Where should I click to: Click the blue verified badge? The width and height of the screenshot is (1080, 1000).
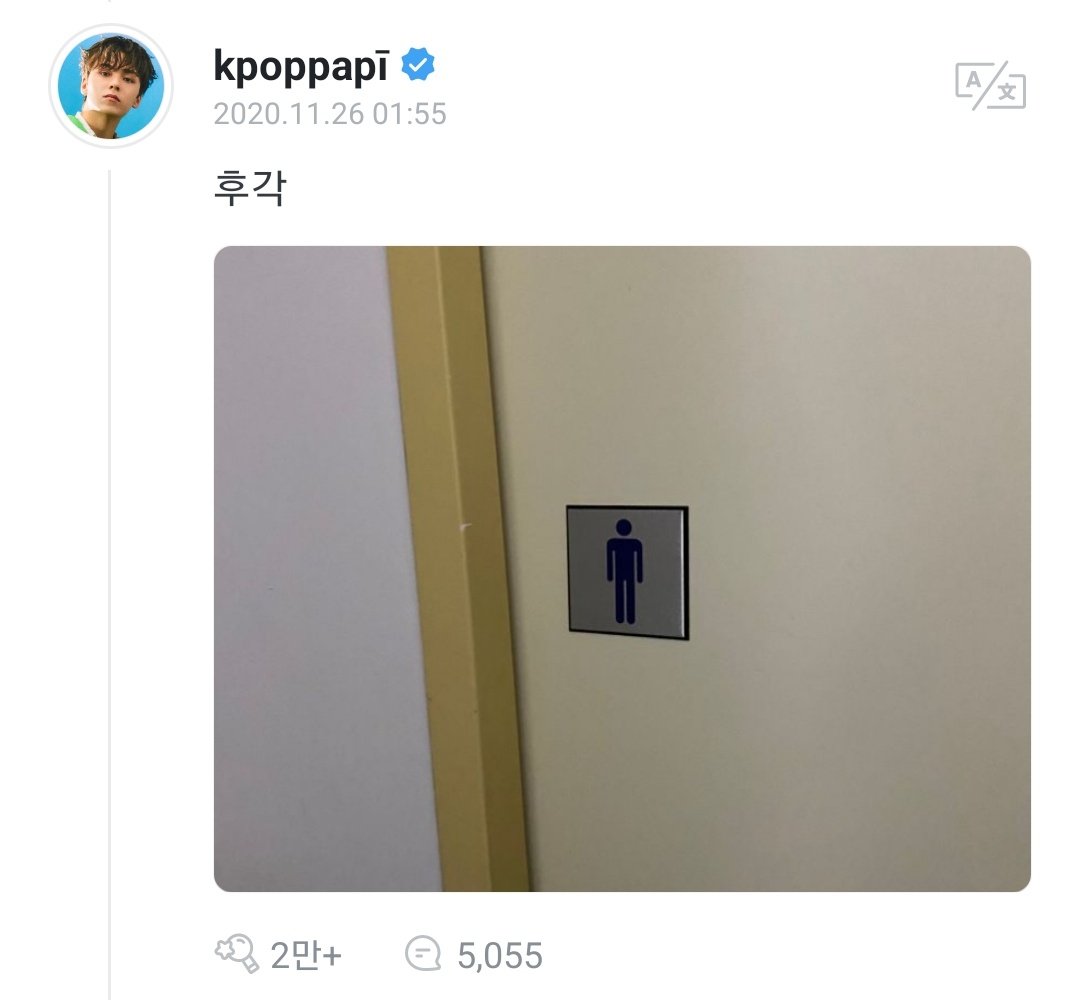418,65
